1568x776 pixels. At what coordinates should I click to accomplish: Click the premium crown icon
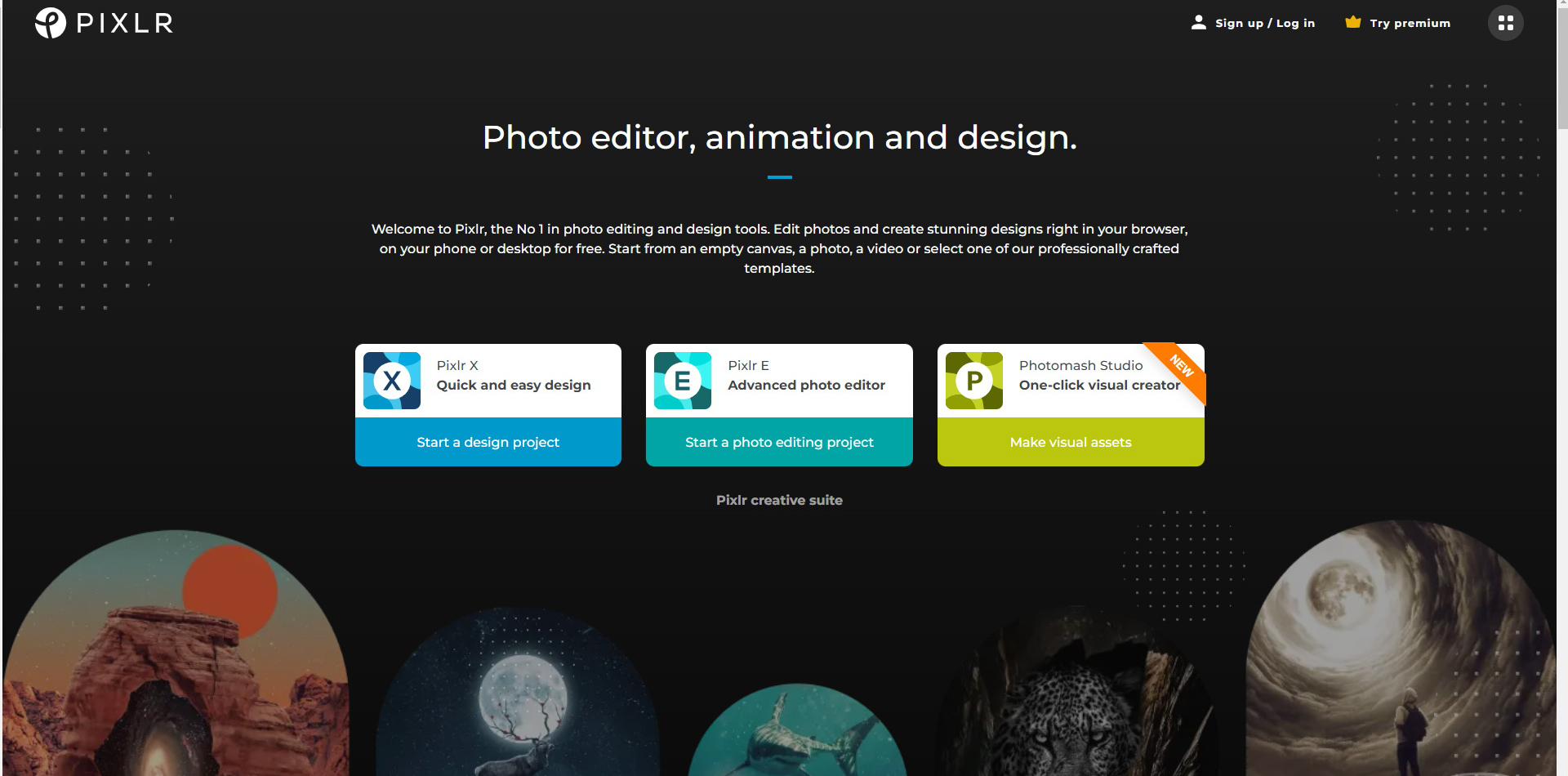coord(1353,22)
